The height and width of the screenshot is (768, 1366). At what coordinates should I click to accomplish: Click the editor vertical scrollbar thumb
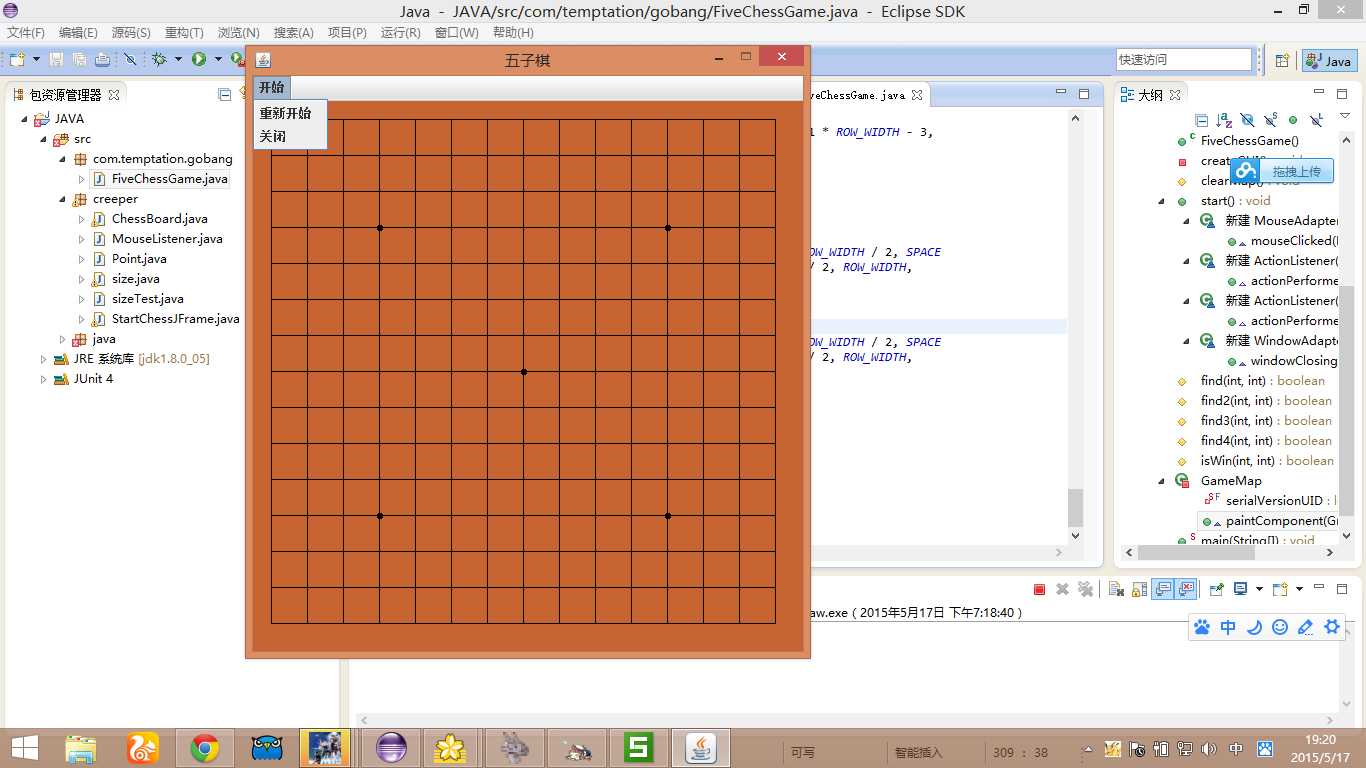(1075, 508)
